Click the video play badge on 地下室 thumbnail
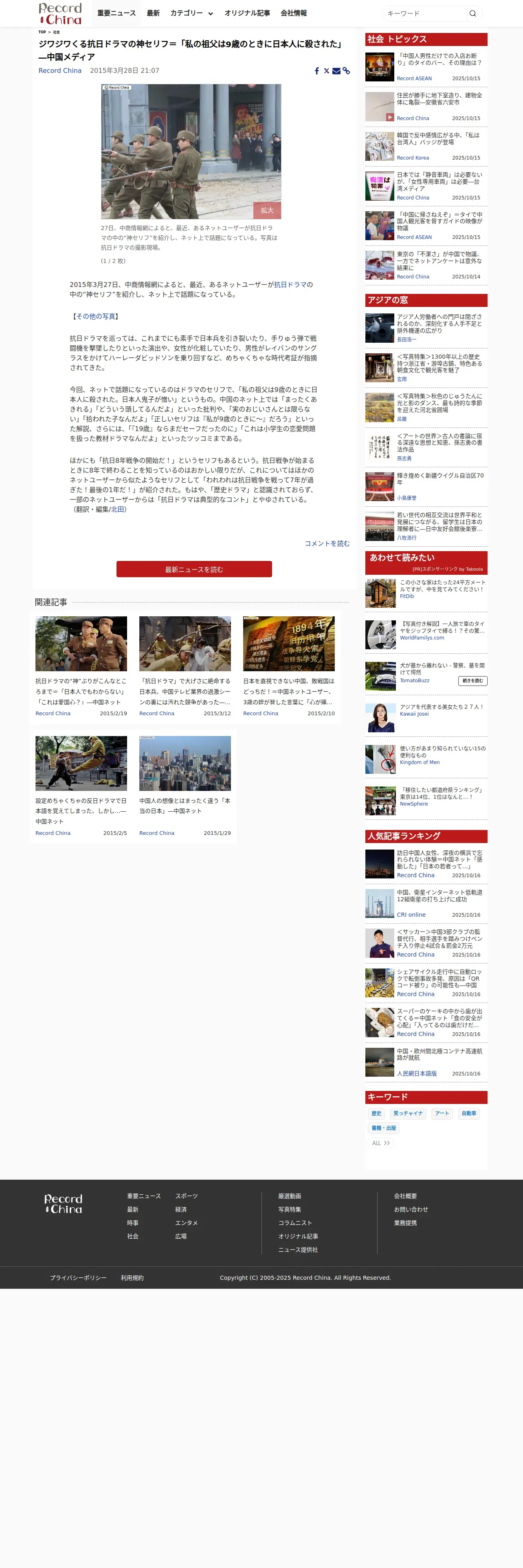 coord(390,117)
